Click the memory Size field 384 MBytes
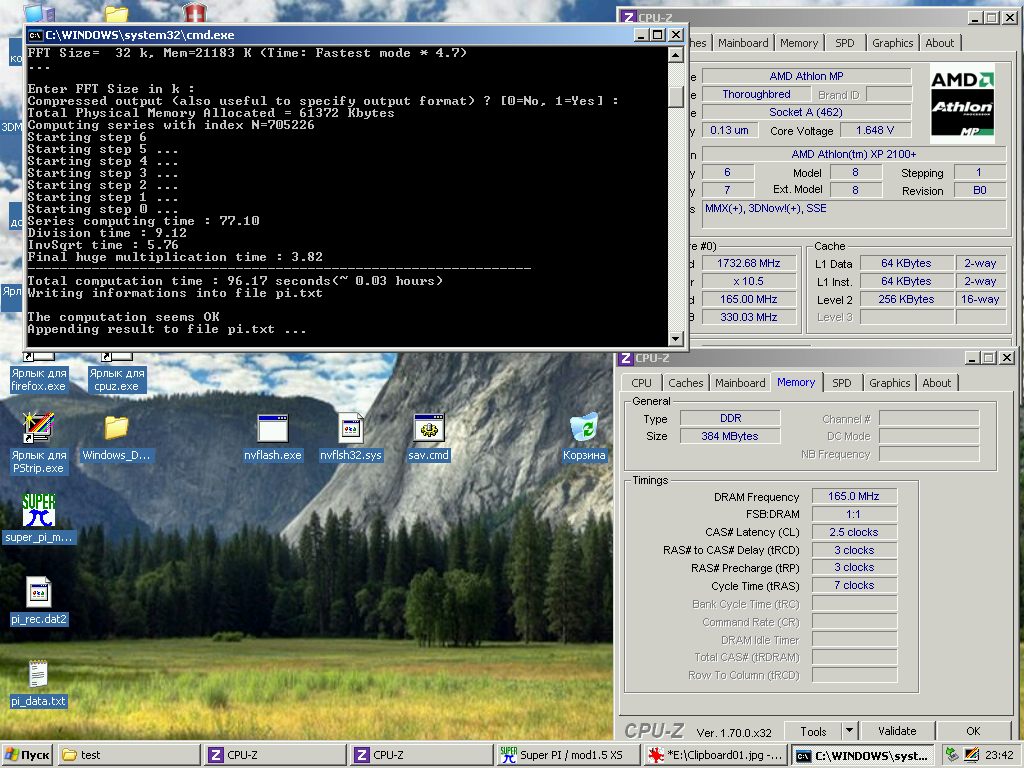The width and height of the screenshot is (1024, 768). (730, 436)
